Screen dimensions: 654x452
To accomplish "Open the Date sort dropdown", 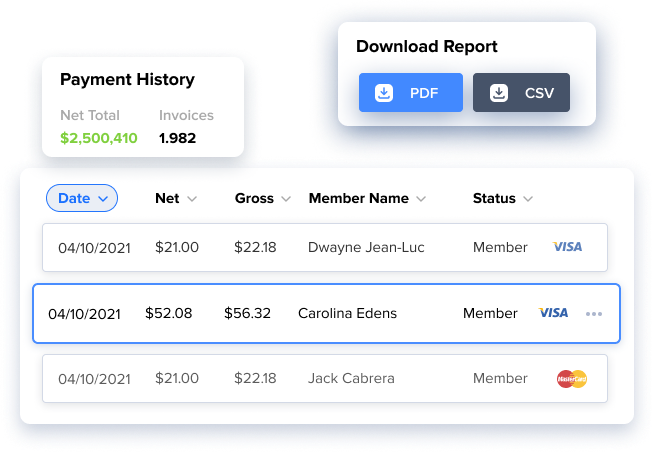I will point(82,198).
